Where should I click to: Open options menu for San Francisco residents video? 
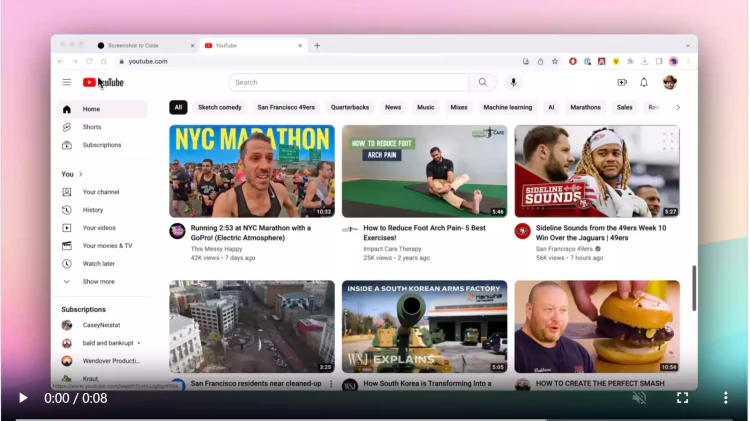(x=331, y=384)
